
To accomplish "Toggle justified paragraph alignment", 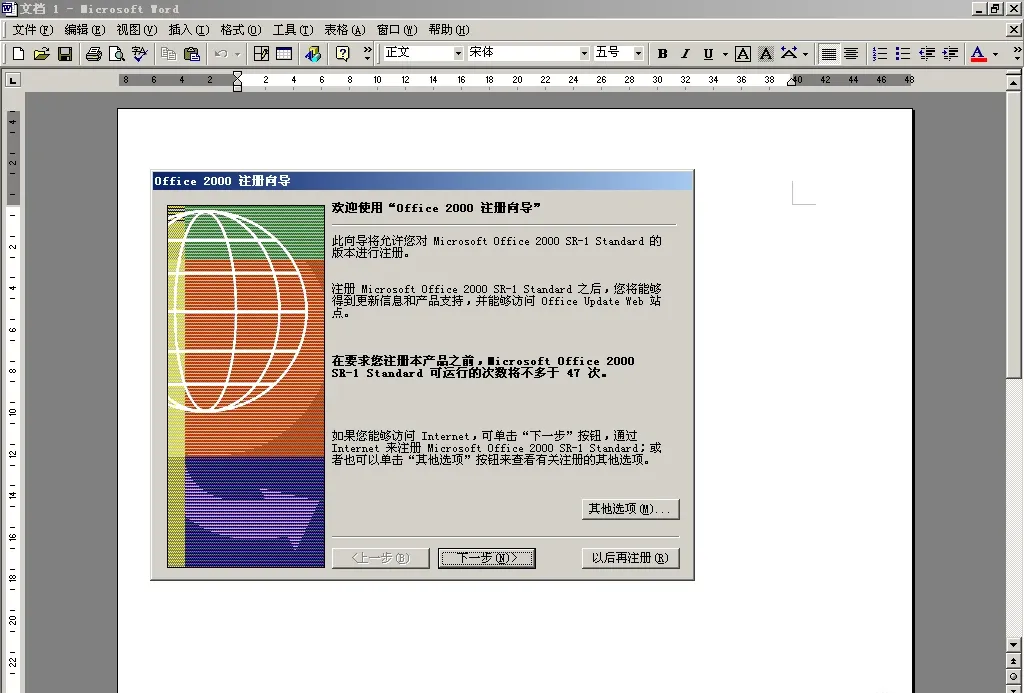I will coord(828,54).
